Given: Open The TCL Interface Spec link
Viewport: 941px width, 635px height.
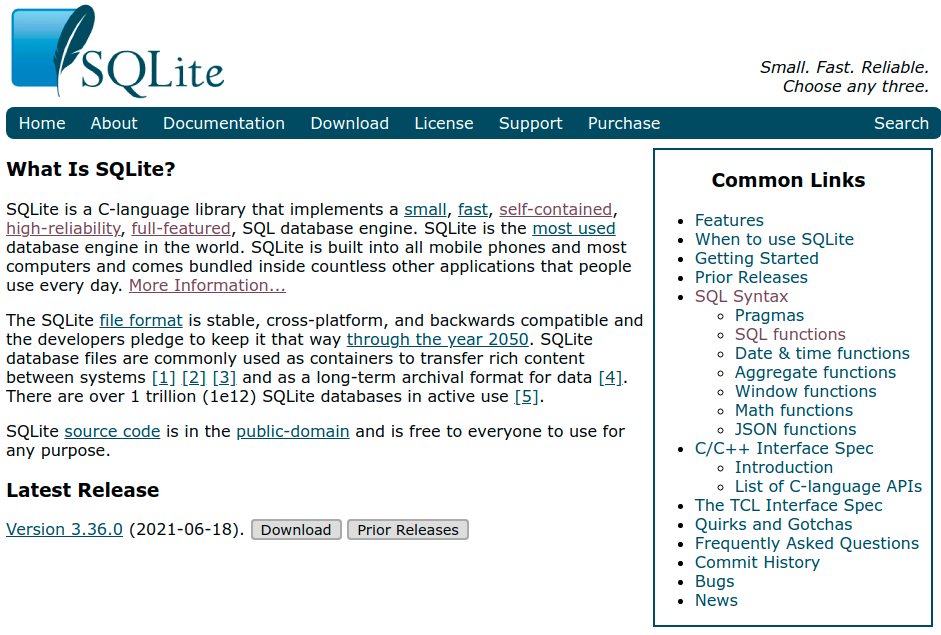Looking at the screenshot, I should click(x=789, y=505).
